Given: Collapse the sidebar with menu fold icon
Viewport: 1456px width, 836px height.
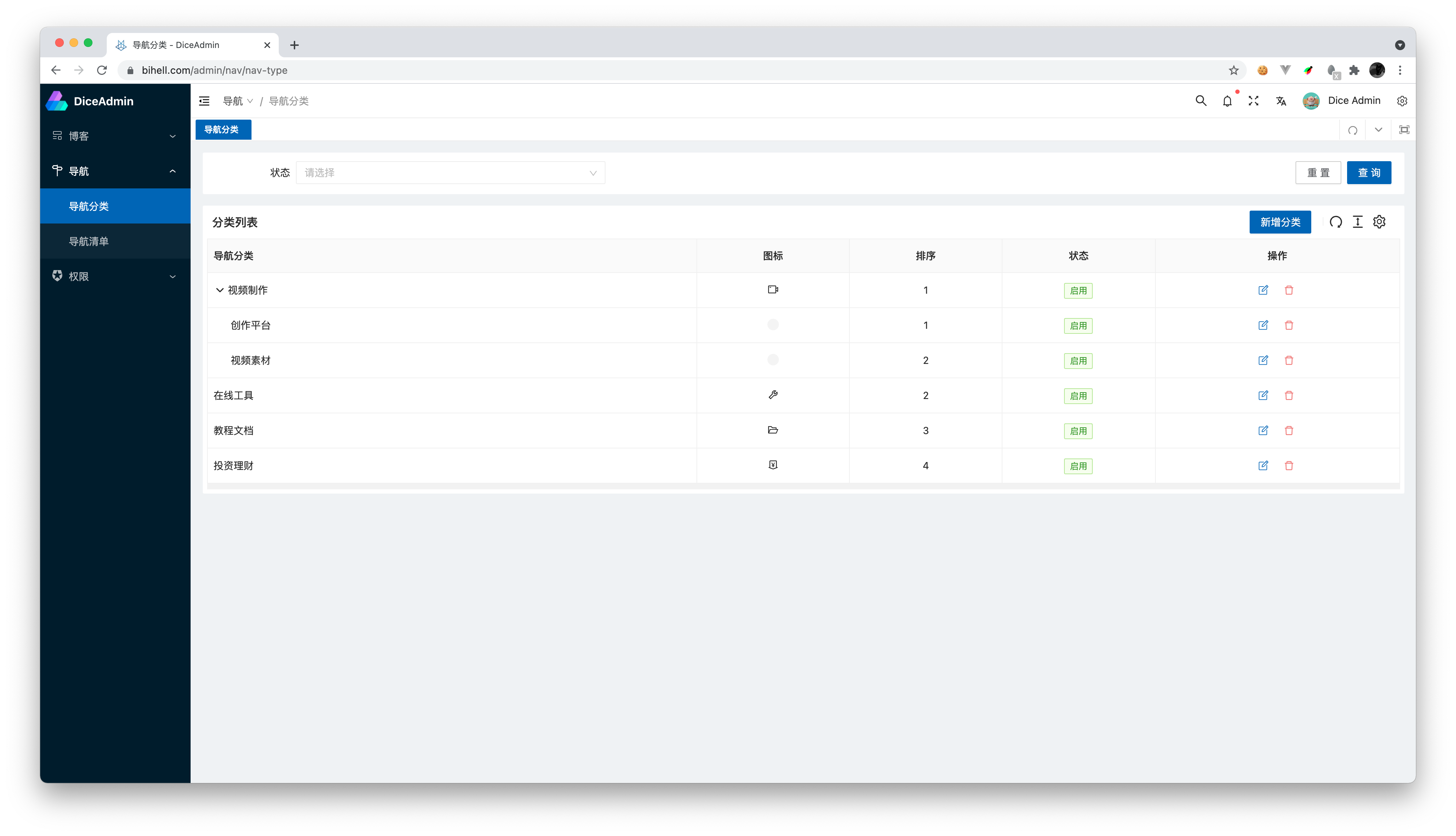Looking at the screenshot, I should pos(204,101).
